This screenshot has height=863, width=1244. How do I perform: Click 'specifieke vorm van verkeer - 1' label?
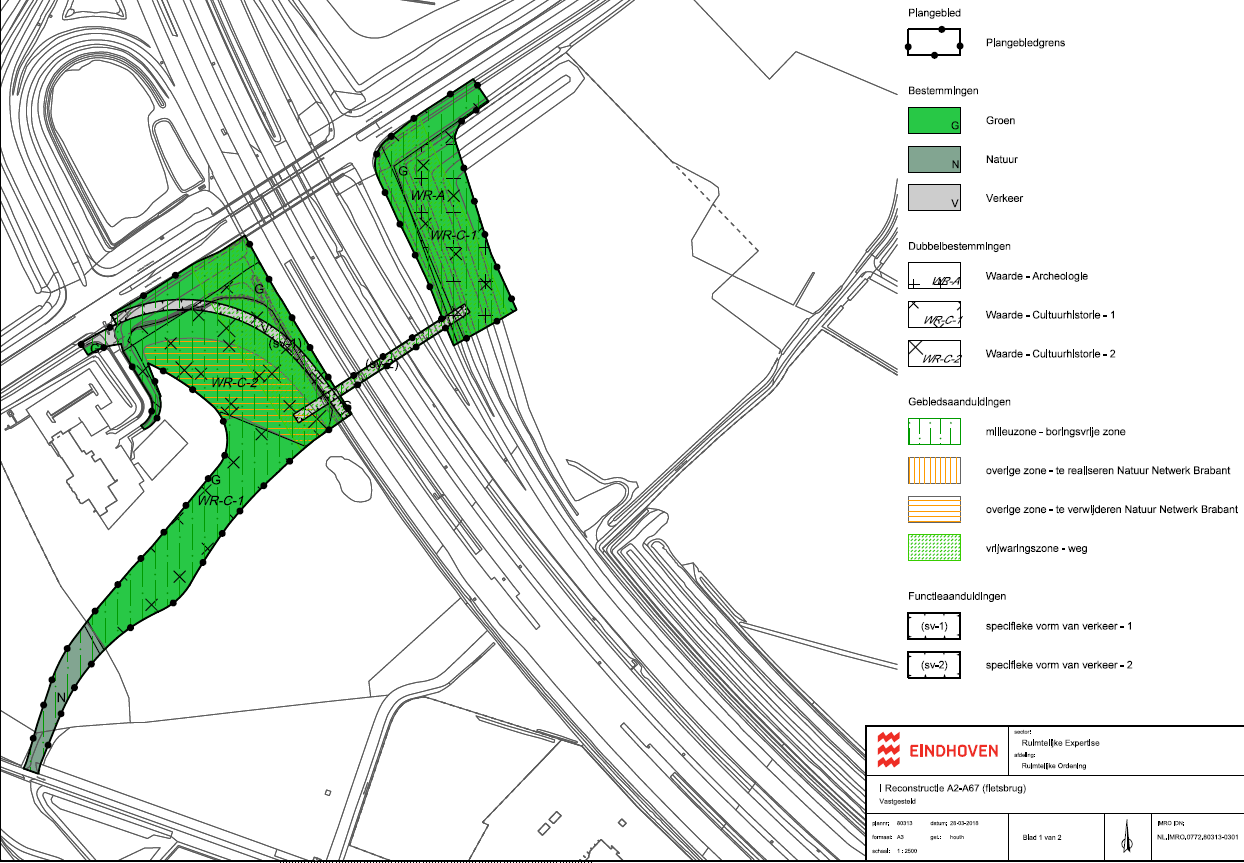tap(1060, 627)
